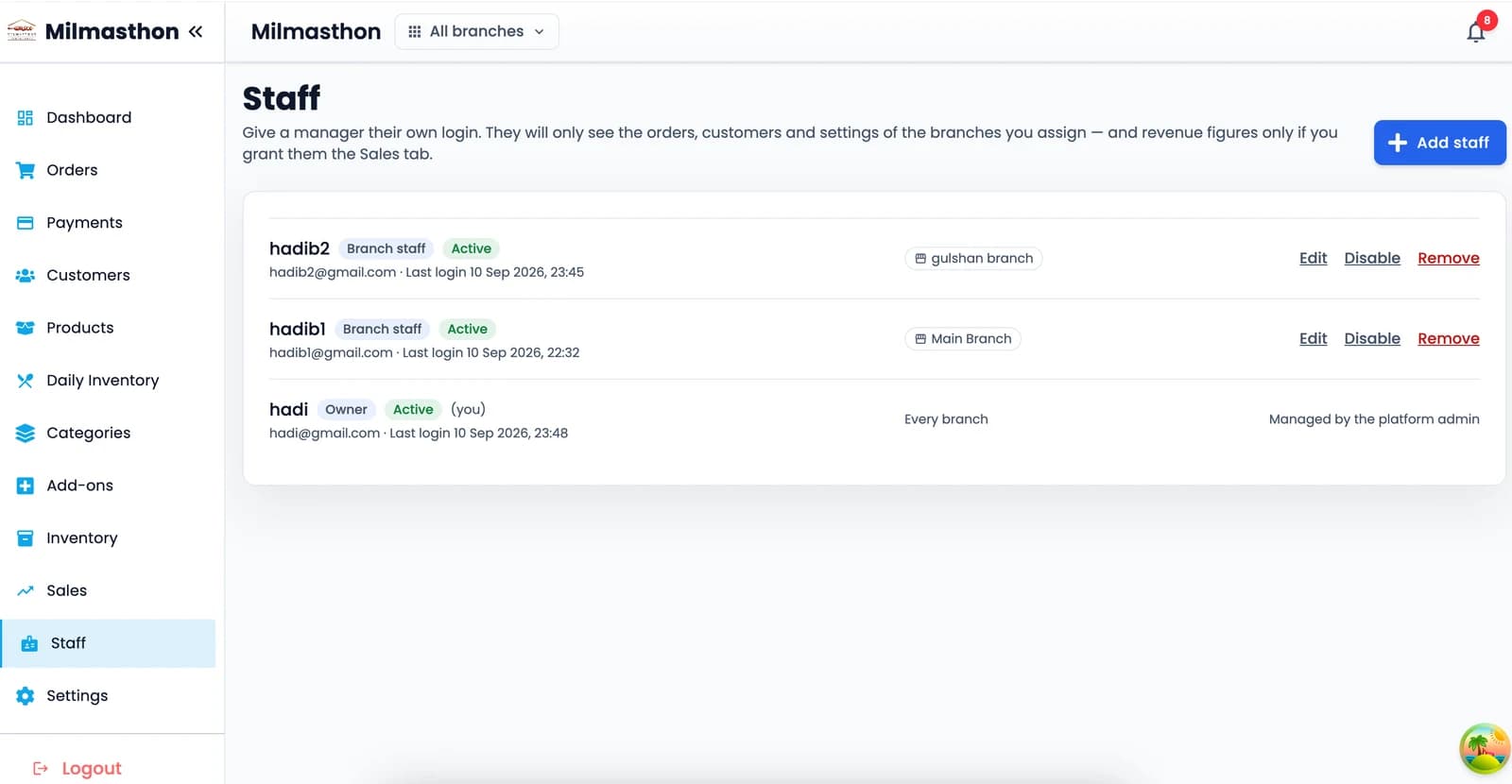The height and width of the screenshot is (784, 1512).
Task: Open the notifications bell icon
Action: pyautogui.click(x=1475, y=32)
